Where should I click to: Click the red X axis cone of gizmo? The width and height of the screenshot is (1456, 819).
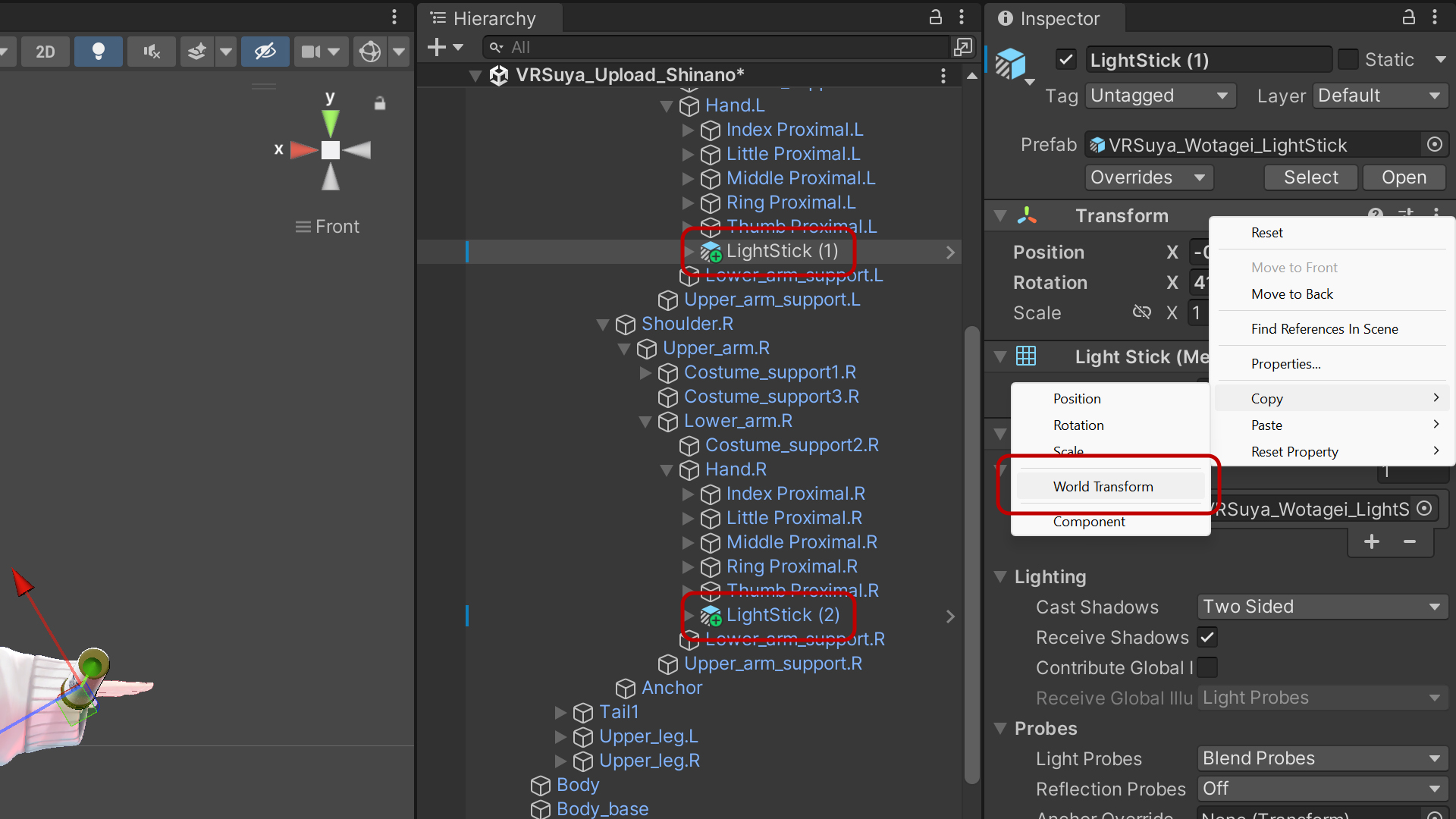point(304,150)
